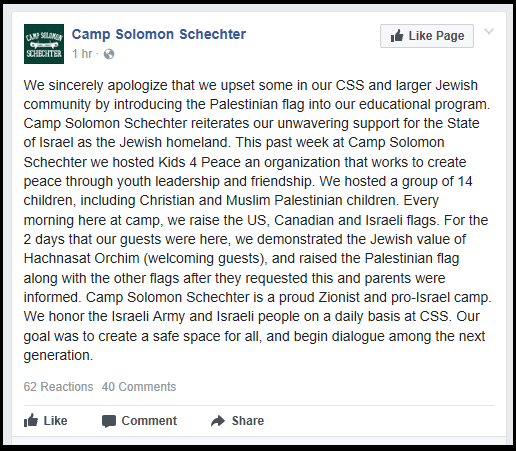Click the Like text below the post

pyautogui.click(x=55, y=421)
